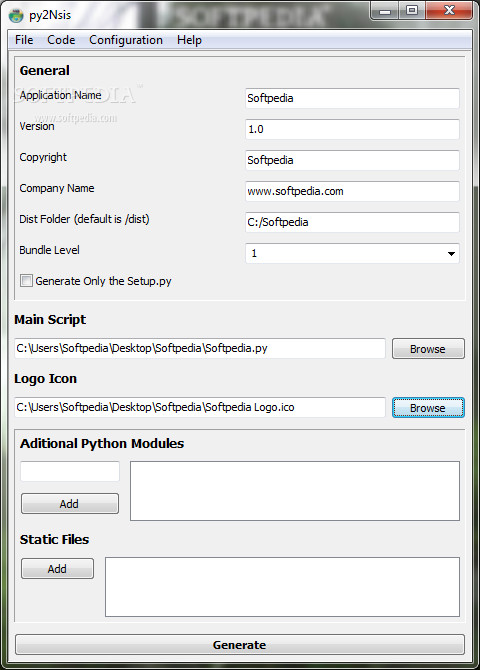Click the py2Nsis app icon in title bar
Screen dimensions: 480x670
(16, 15)
